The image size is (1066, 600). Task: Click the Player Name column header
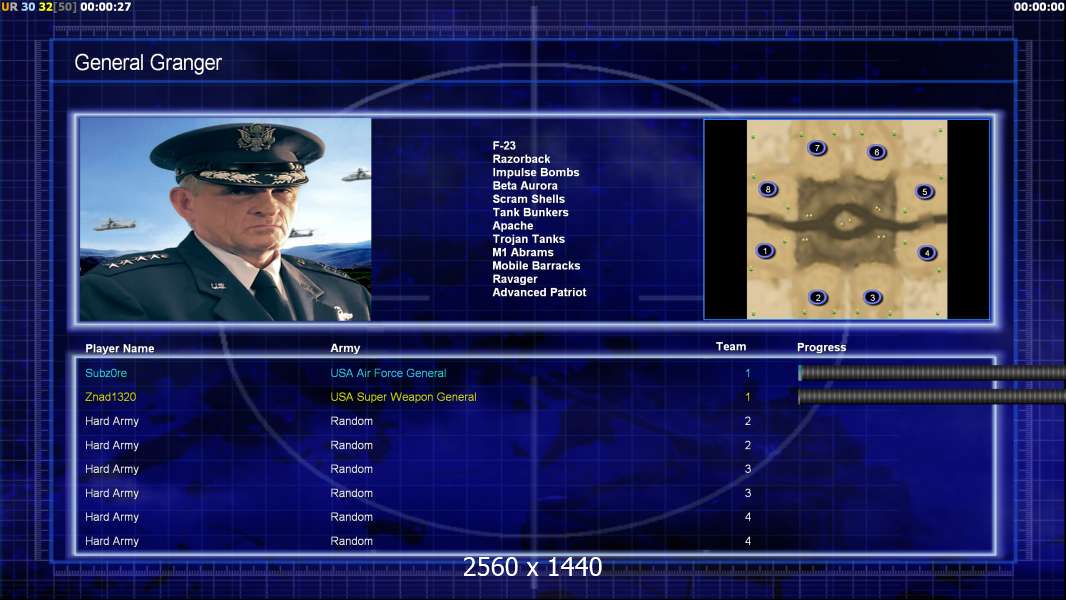(120, 349)
